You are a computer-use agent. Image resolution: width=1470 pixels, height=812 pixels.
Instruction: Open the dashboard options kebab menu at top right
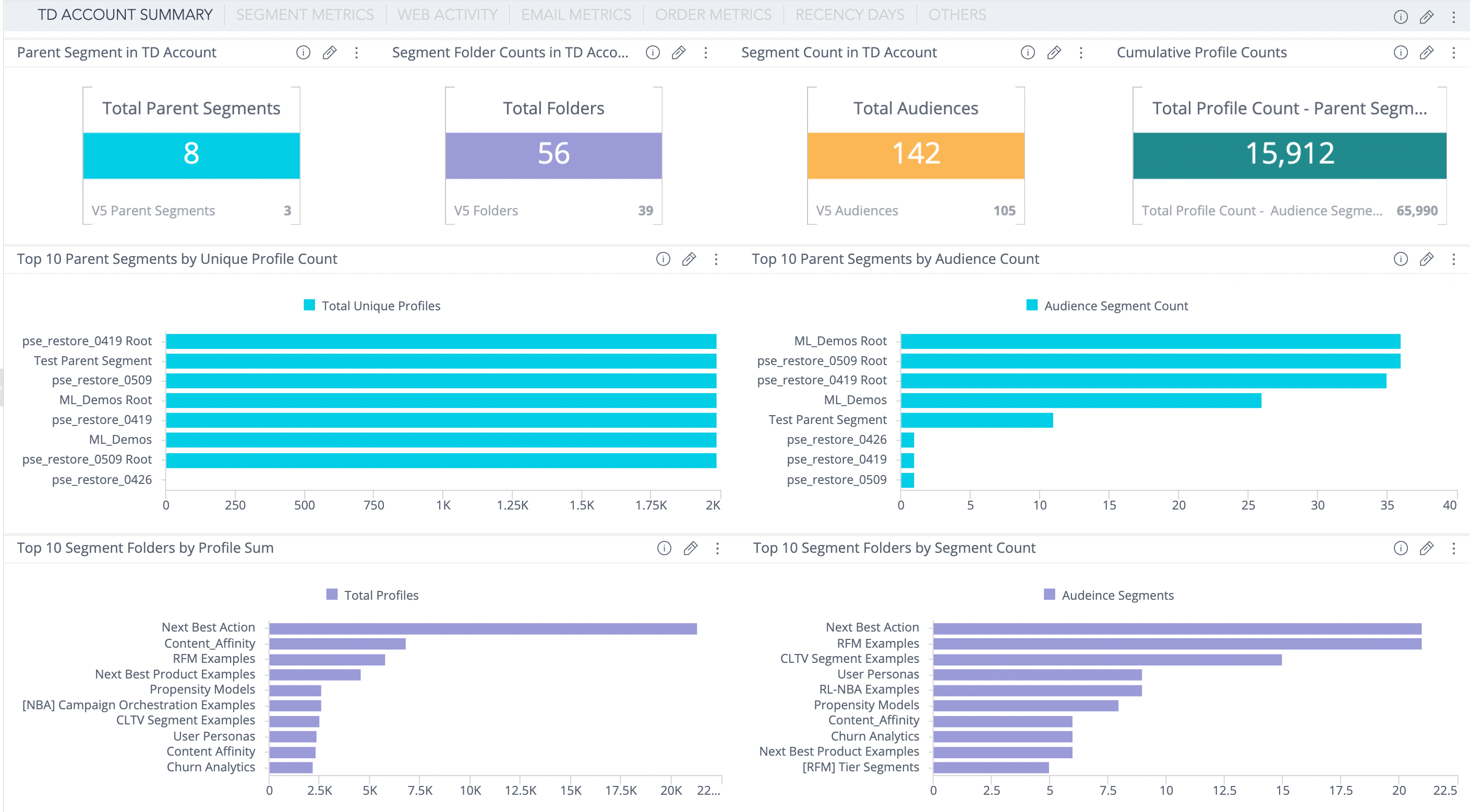(1454, 17)
